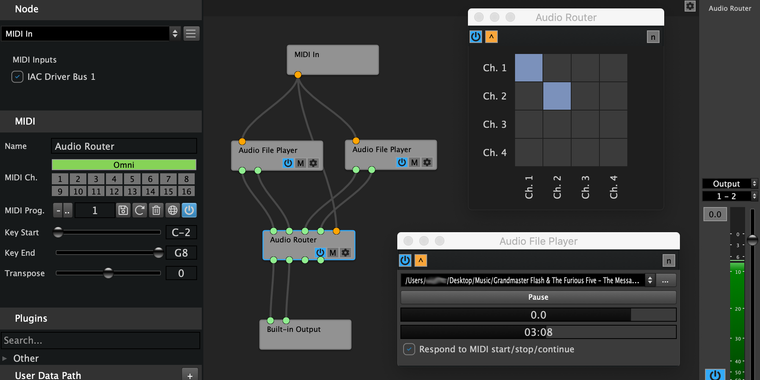Screen dimensions: 760x380
Task: Bypass the right Audio File Player node
Action: (402, 162)
